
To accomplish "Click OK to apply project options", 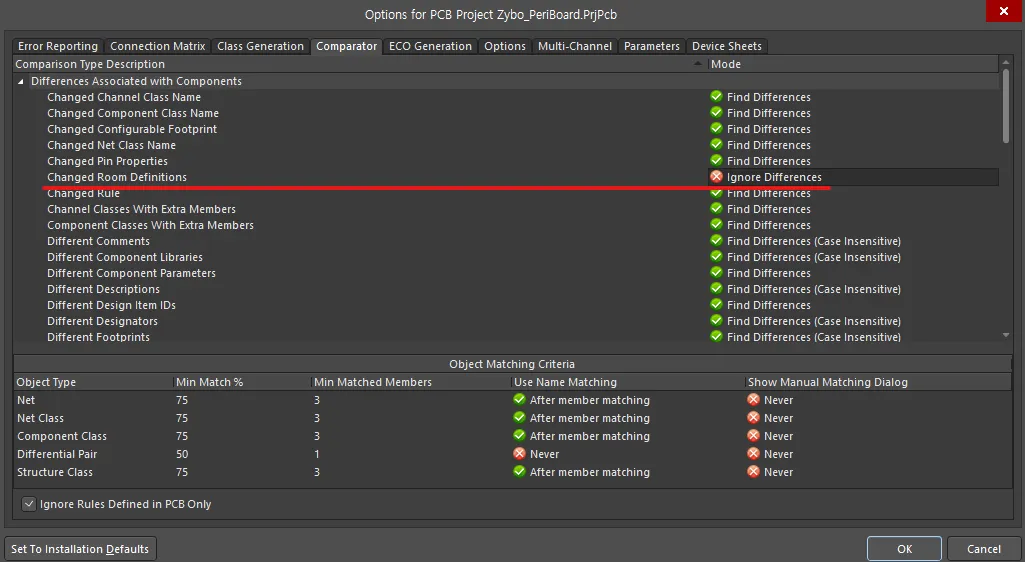I will (904, 549).
